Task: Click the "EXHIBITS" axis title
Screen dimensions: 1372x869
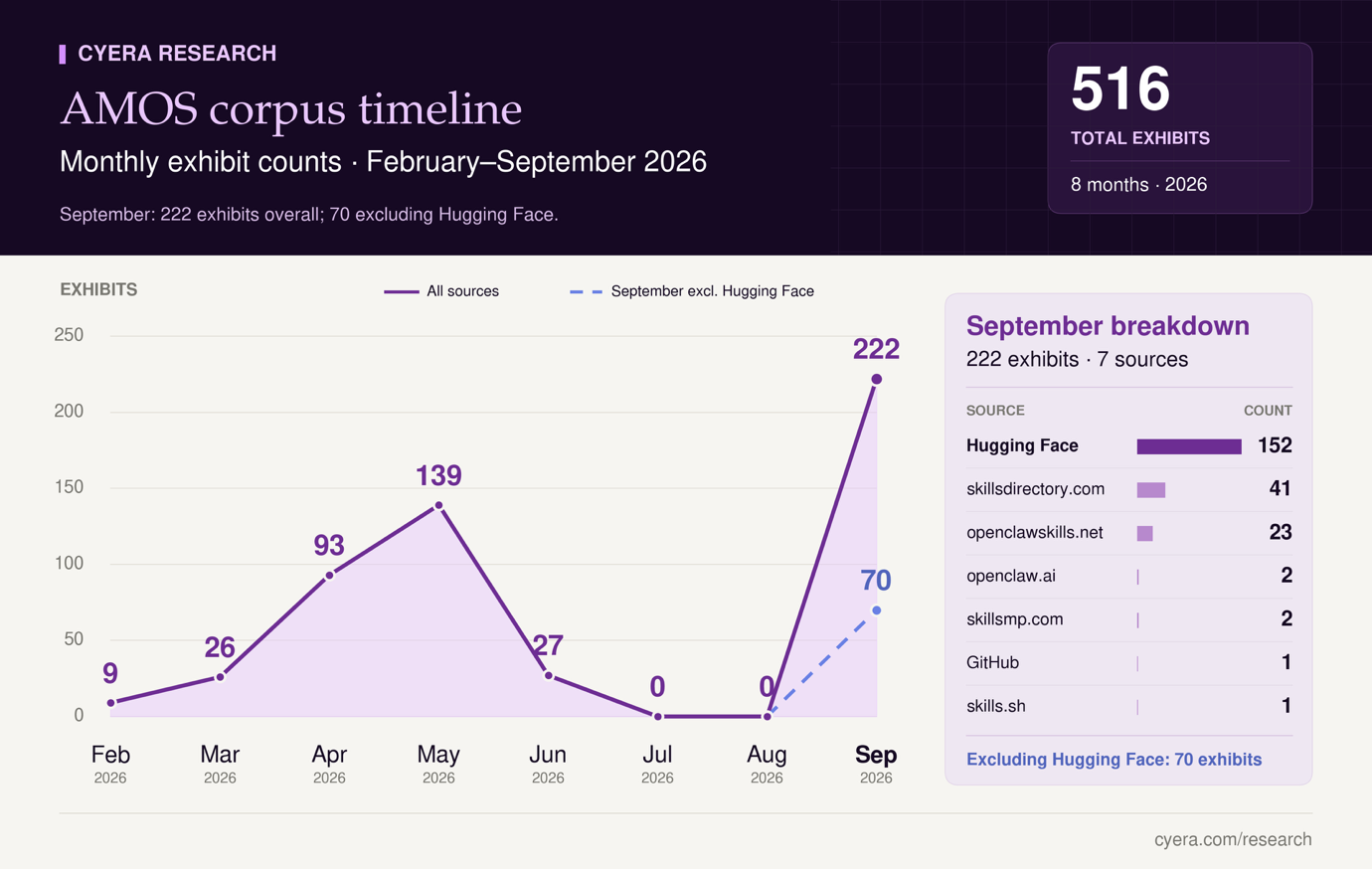Action: [98, 289]
